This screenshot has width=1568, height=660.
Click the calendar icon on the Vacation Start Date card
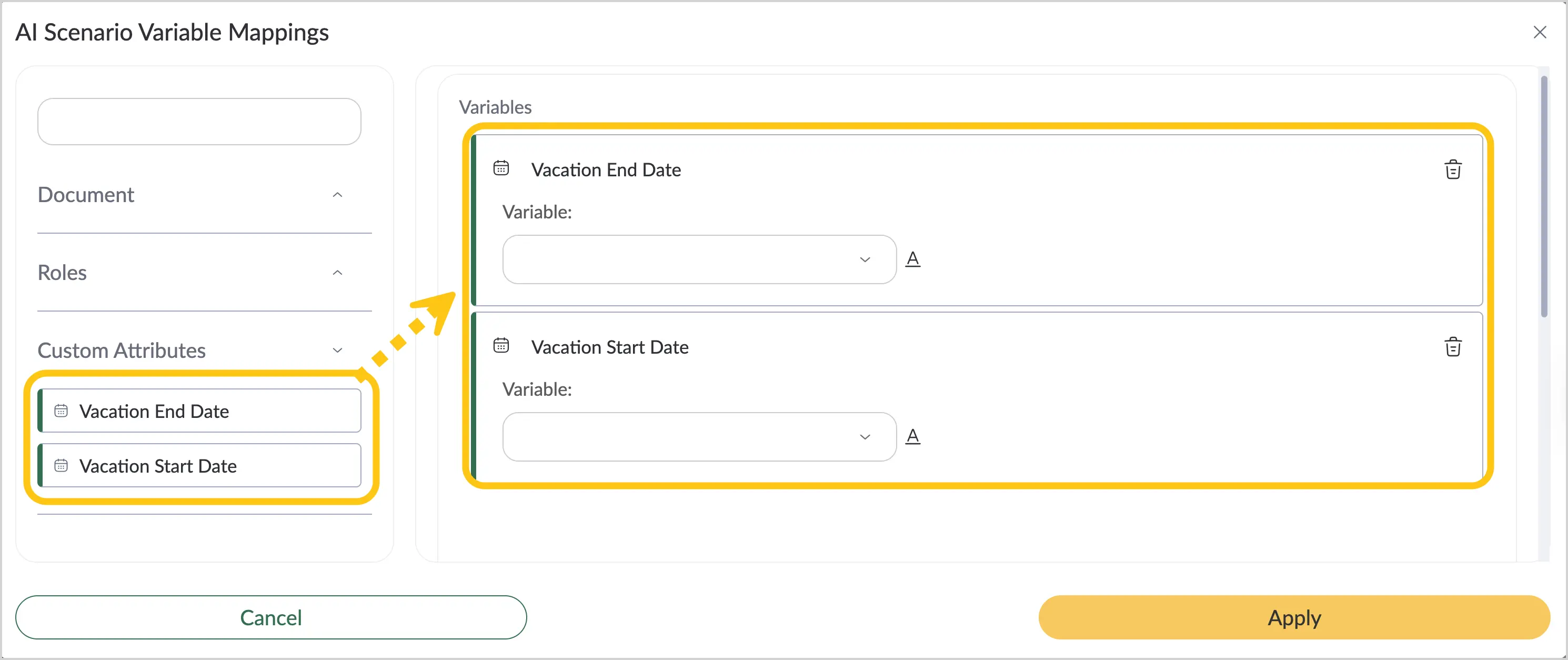(x=501, y=346)
